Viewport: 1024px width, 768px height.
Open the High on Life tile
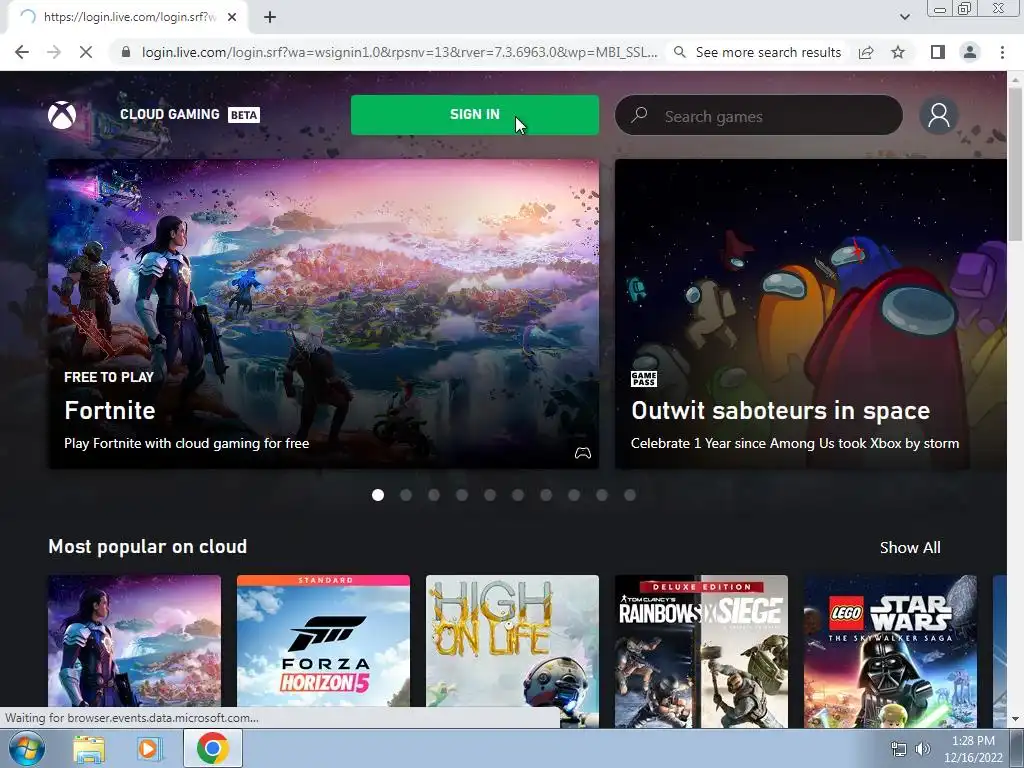tap(512, 651)
